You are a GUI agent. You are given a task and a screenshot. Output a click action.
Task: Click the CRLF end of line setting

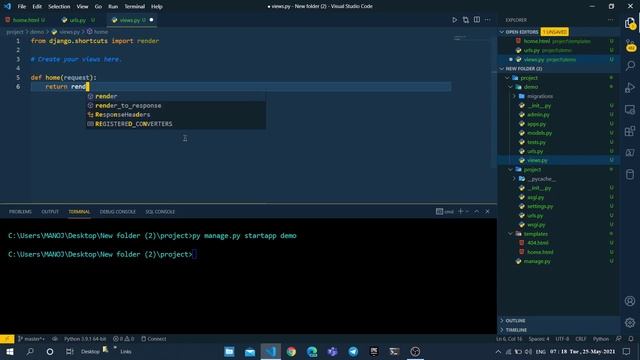(580, 339)
